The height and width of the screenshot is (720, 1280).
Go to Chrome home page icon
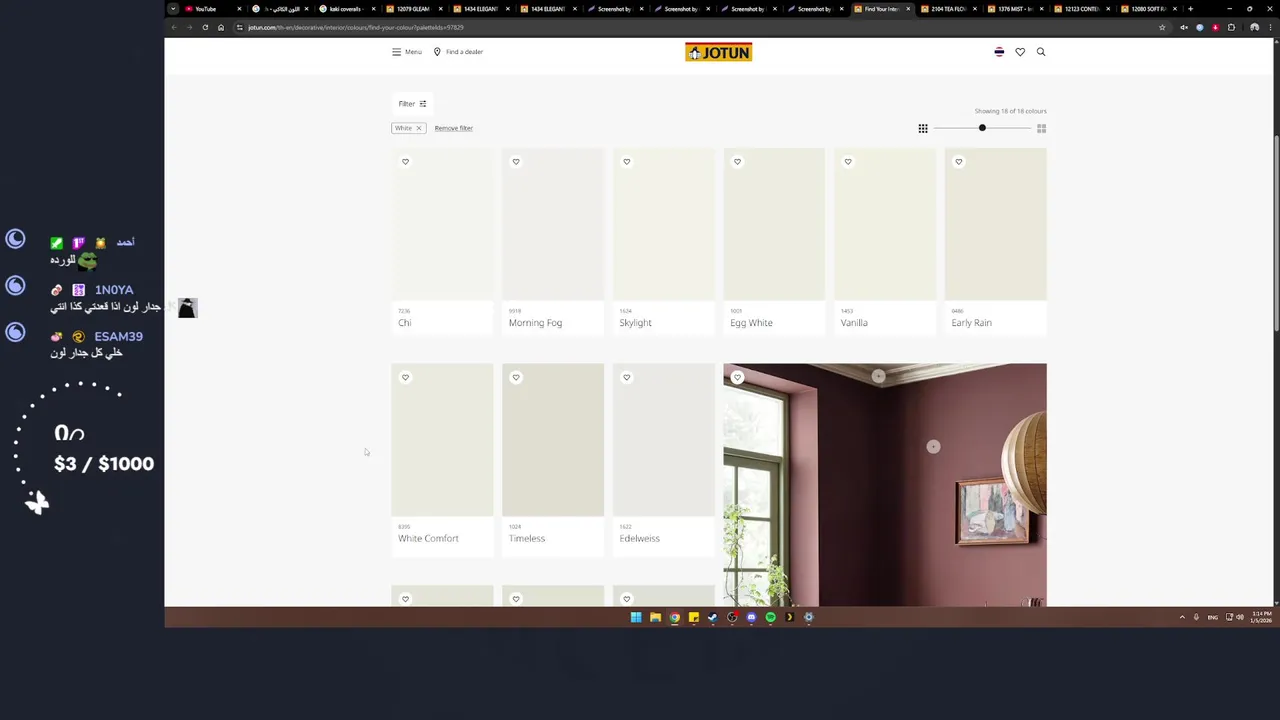[221, 27]
